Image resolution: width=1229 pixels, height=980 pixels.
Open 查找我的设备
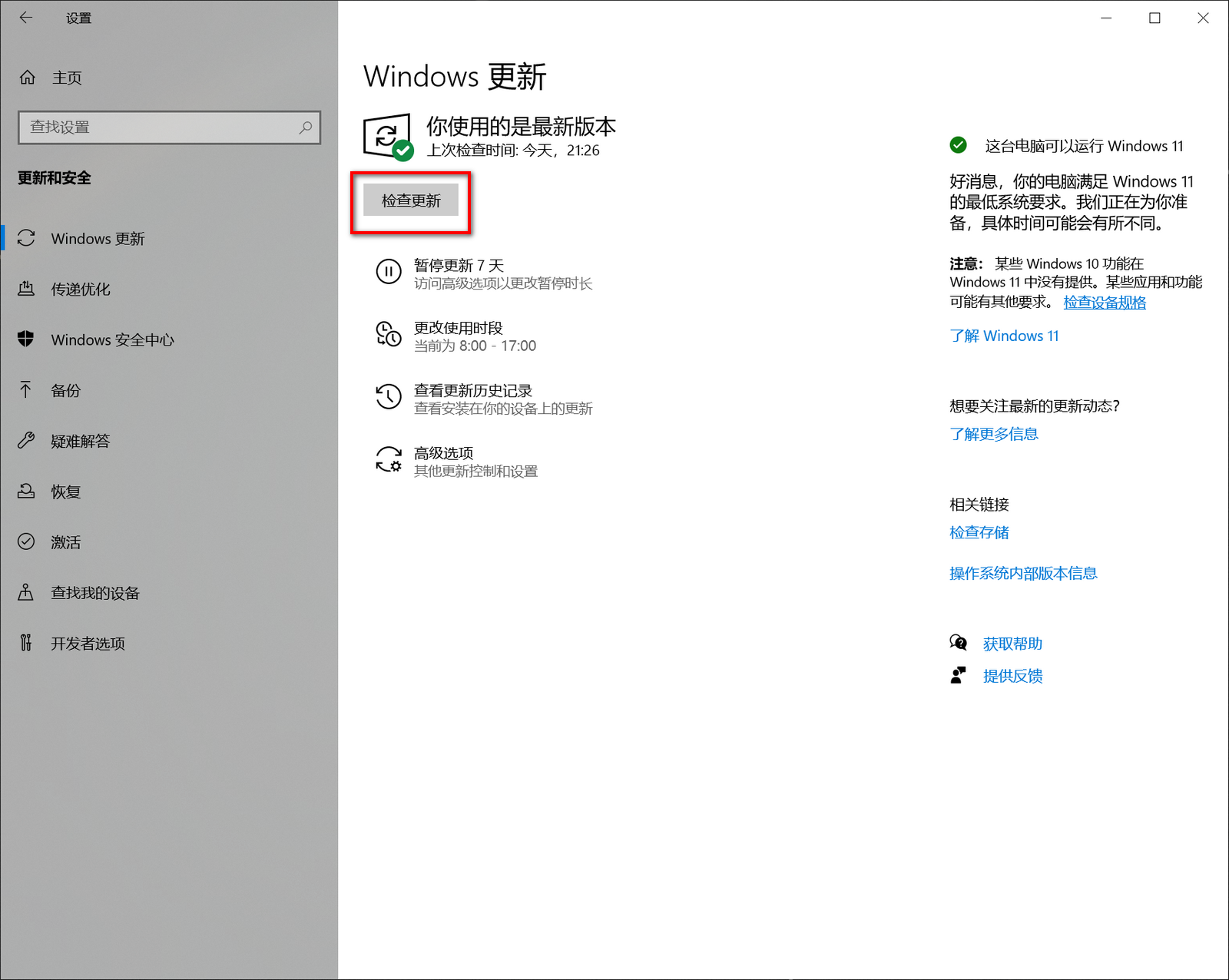click(x=94, y=593)
